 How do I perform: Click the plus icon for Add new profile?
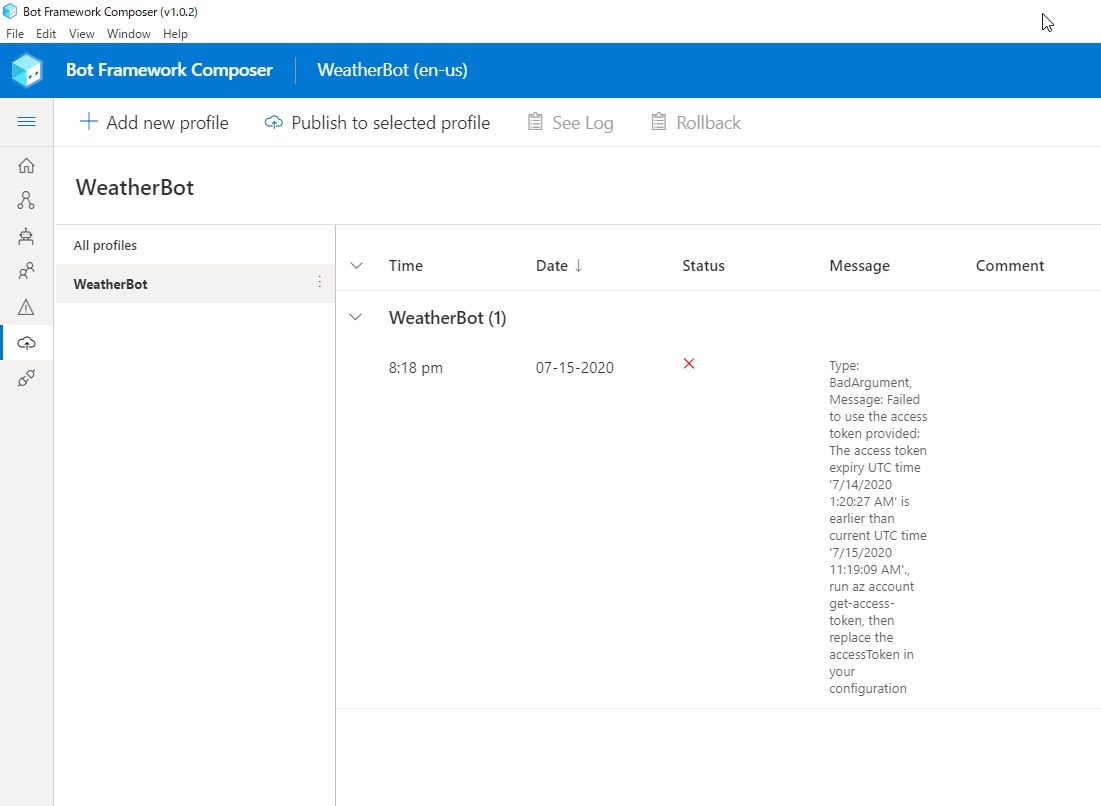click(x=88, y=121)
